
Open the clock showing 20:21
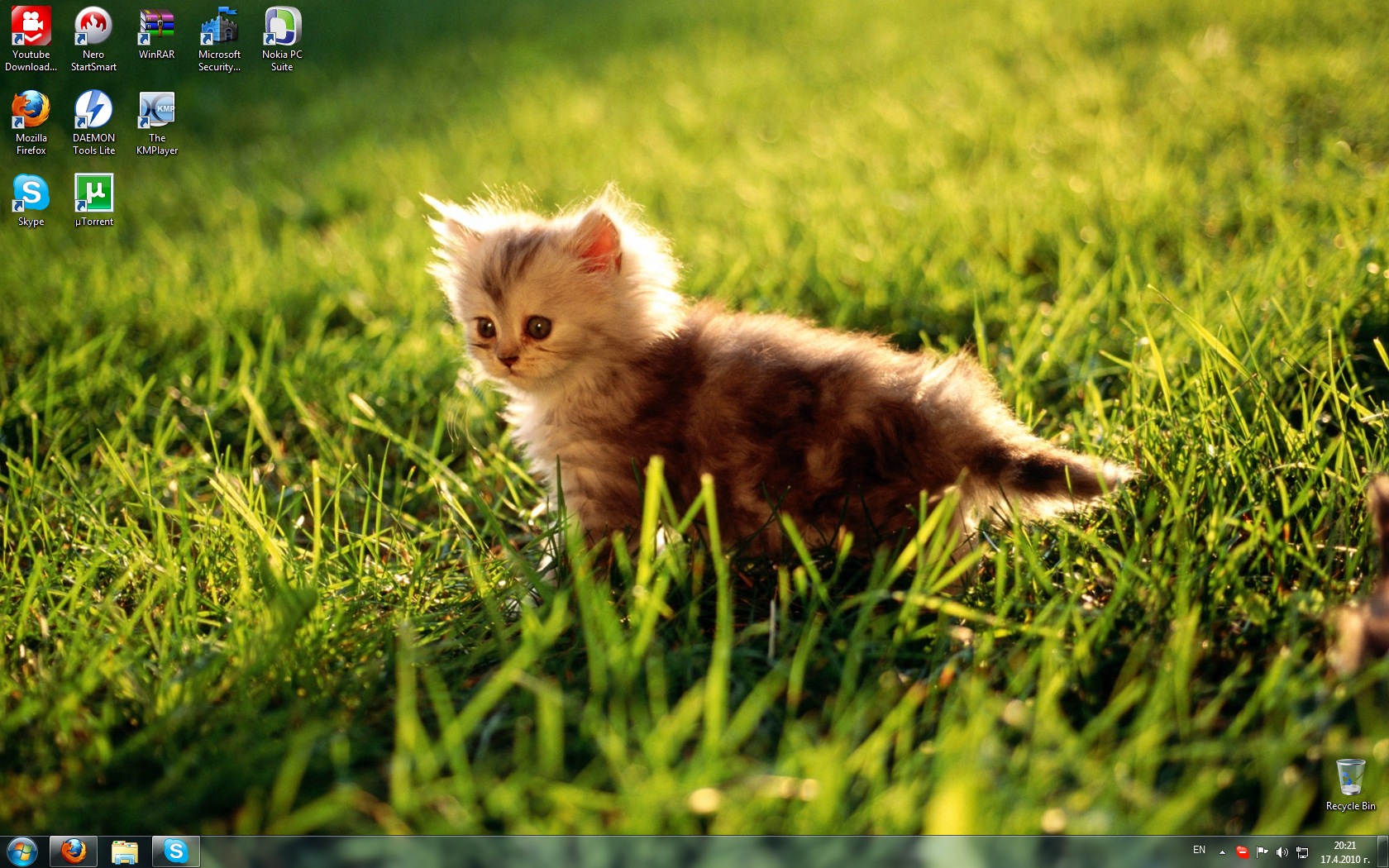[x=1345, y=852]
